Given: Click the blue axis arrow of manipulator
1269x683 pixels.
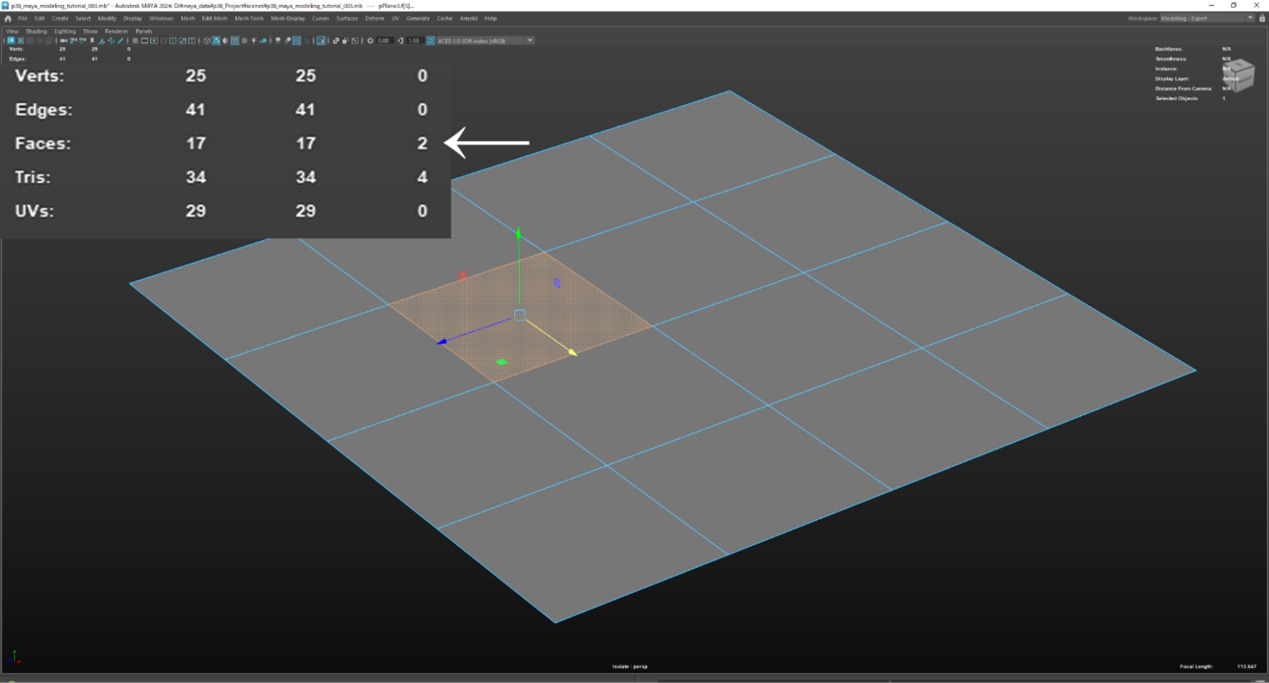Looking at the screenshot, I should pyautogui.click(x=442, y=342).
